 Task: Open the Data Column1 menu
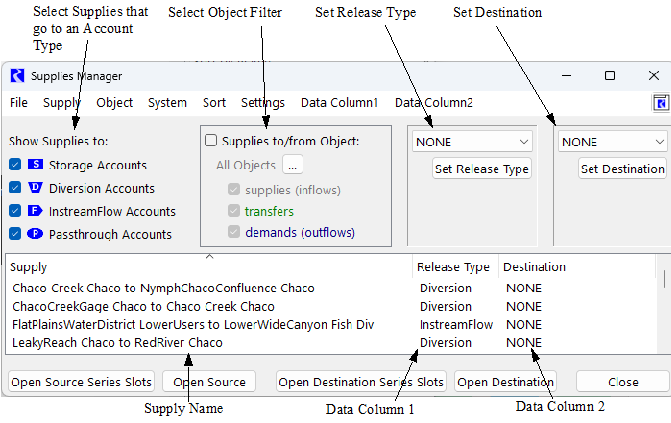pos(339,103)
